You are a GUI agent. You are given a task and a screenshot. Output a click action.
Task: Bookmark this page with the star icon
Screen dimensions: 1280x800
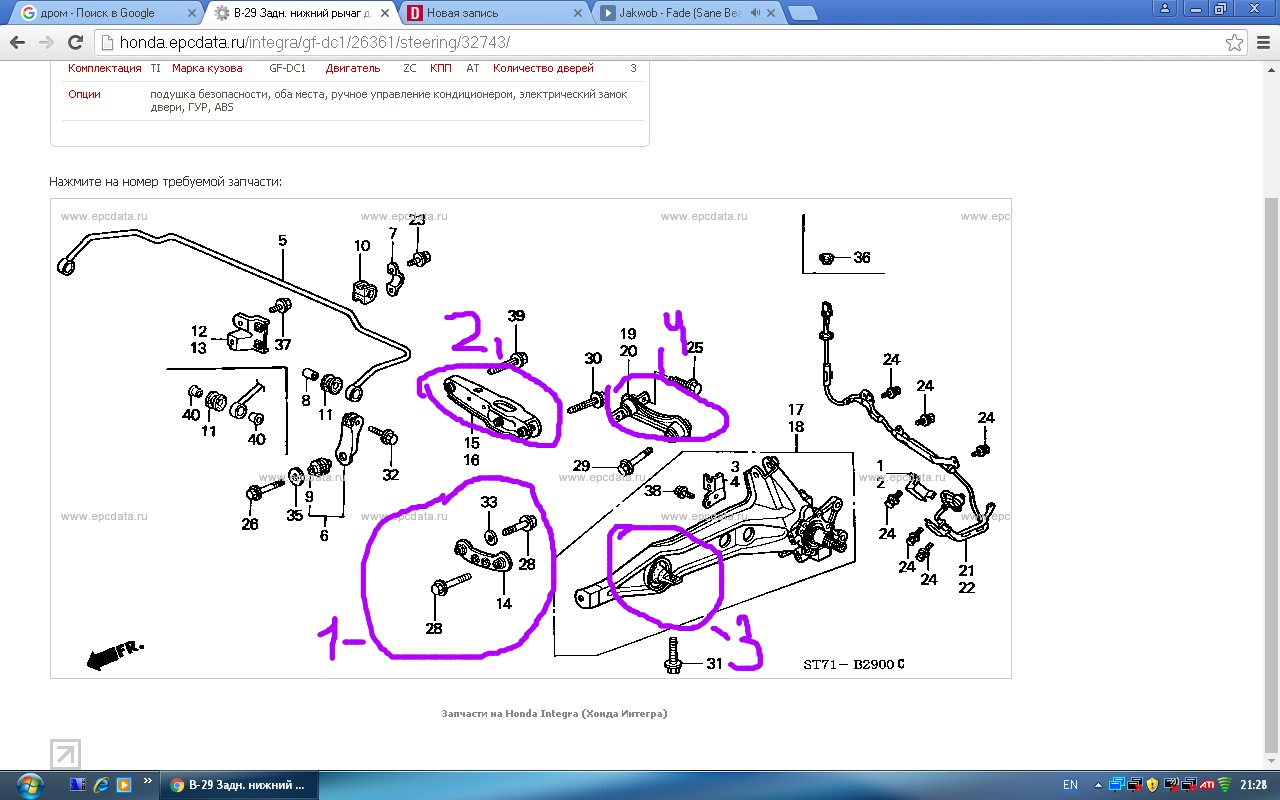pyautogui.click(x=1235, y=43)
